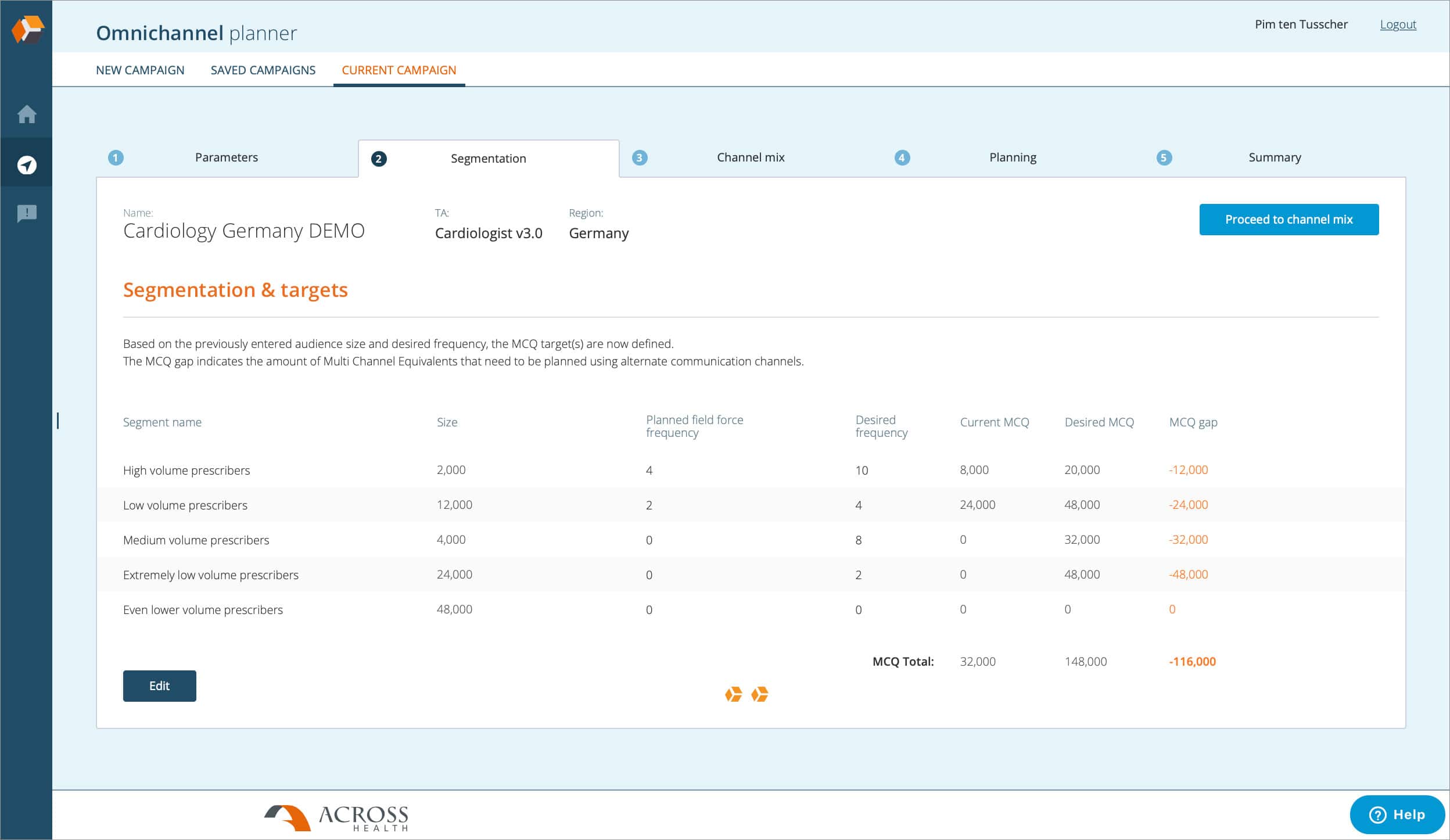
Task: Click the -116,000 total MCQ gap
Action: (1192, 662)
